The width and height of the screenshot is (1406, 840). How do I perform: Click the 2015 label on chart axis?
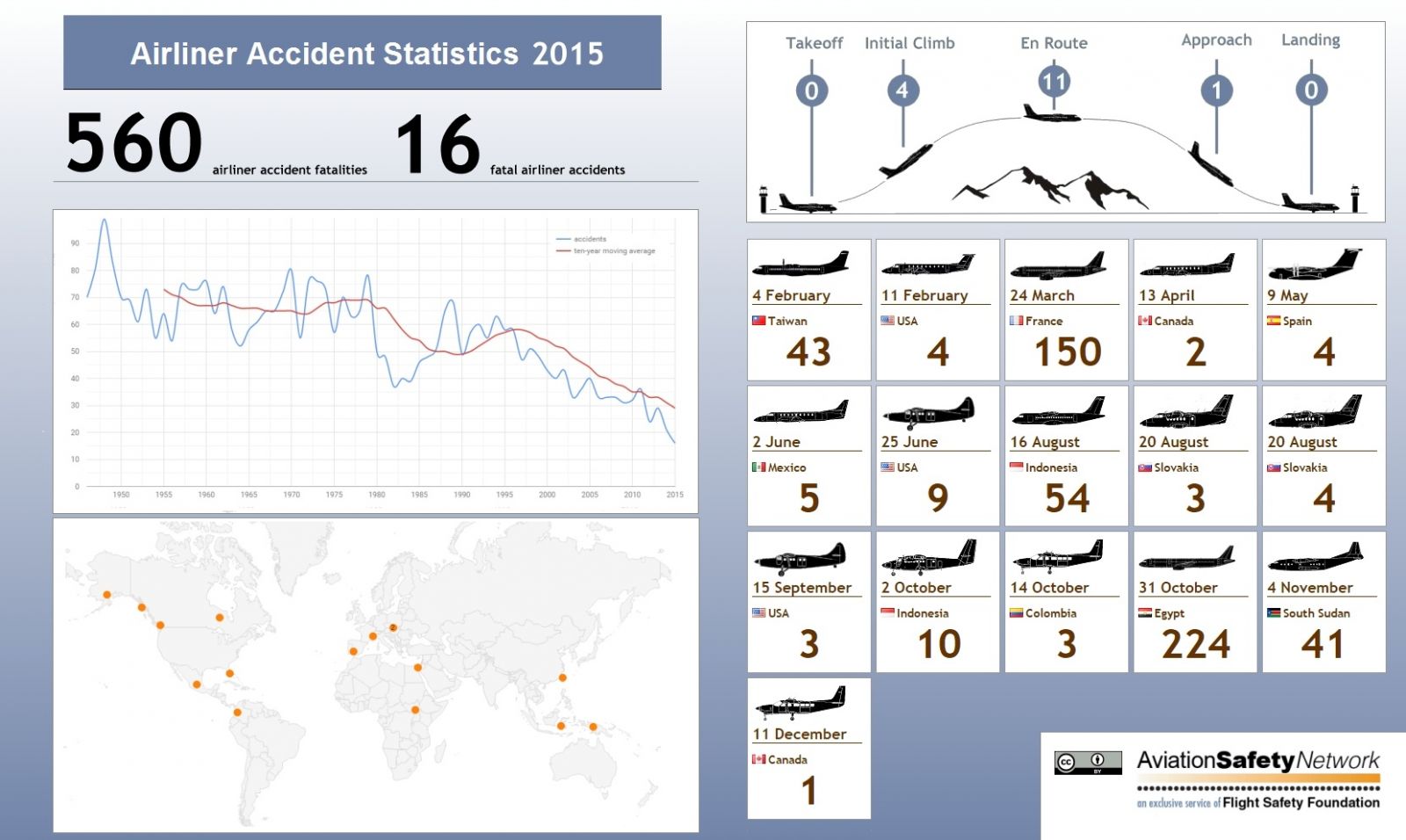coord(674,495)
